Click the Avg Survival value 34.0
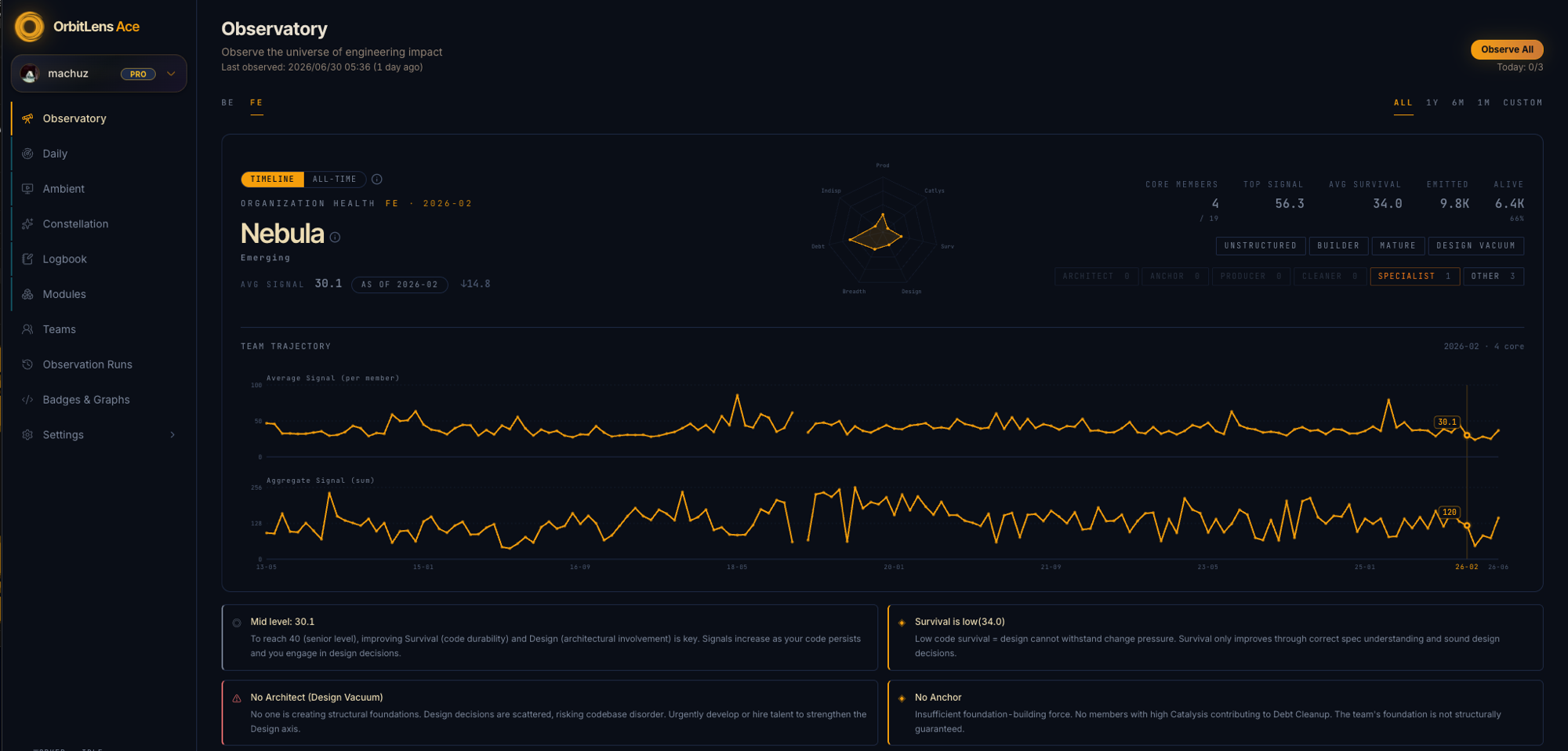Screen dimensions: 1568x751 pos(1387,204)
